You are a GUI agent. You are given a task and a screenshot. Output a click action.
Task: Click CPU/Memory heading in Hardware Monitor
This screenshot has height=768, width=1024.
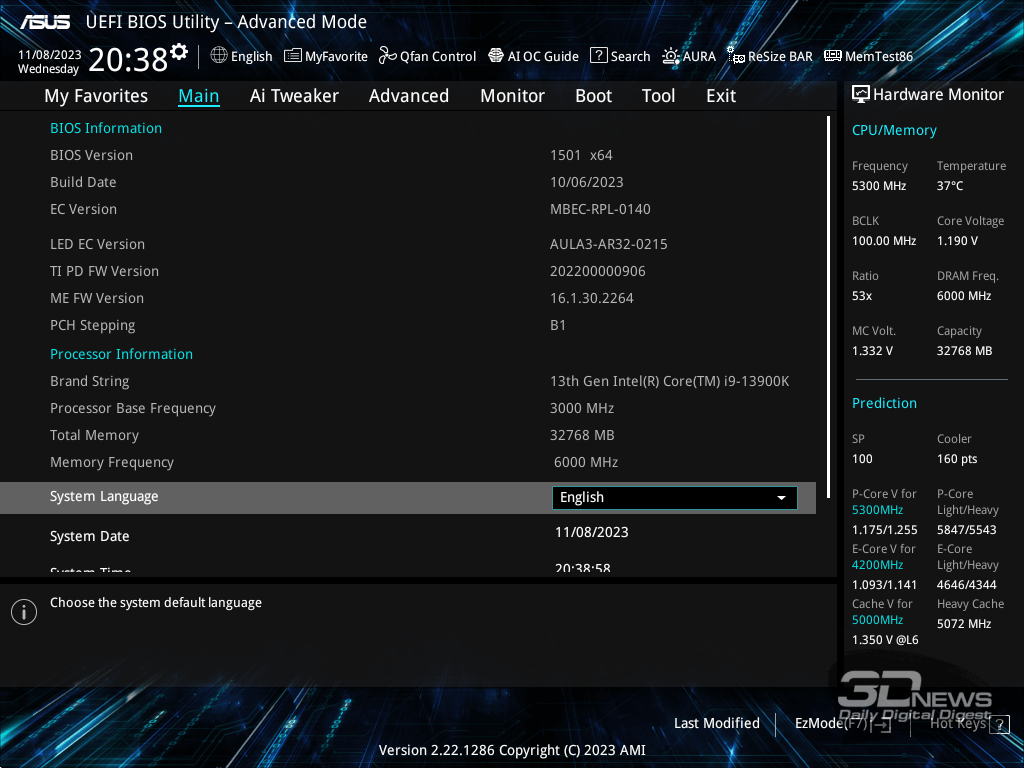(x=894, y=131)
